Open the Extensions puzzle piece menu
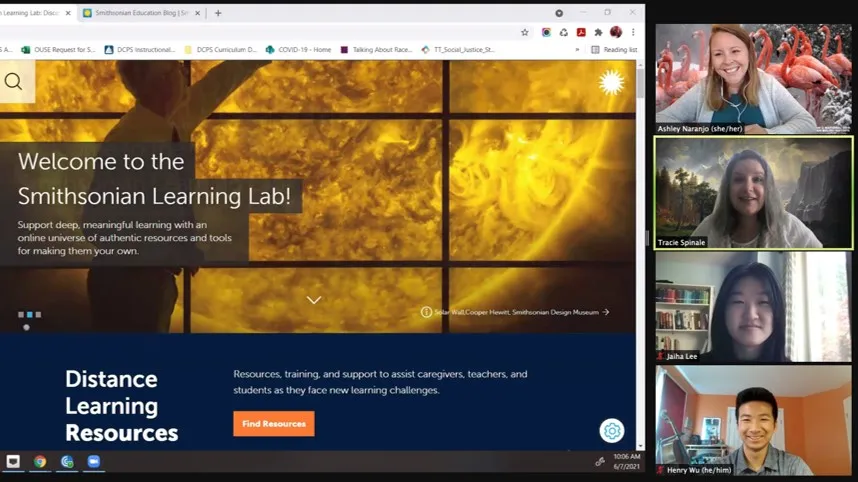The image size is (858, 482). 598,32
